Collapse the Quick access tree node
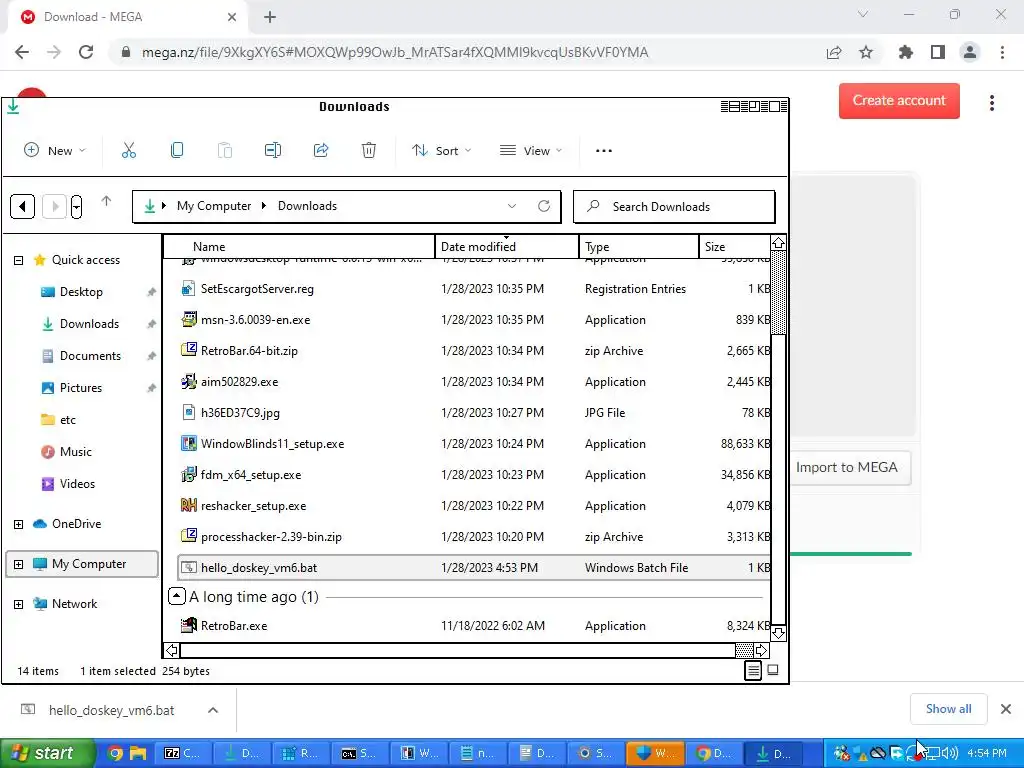The image size is (1024, 768). 18,260
